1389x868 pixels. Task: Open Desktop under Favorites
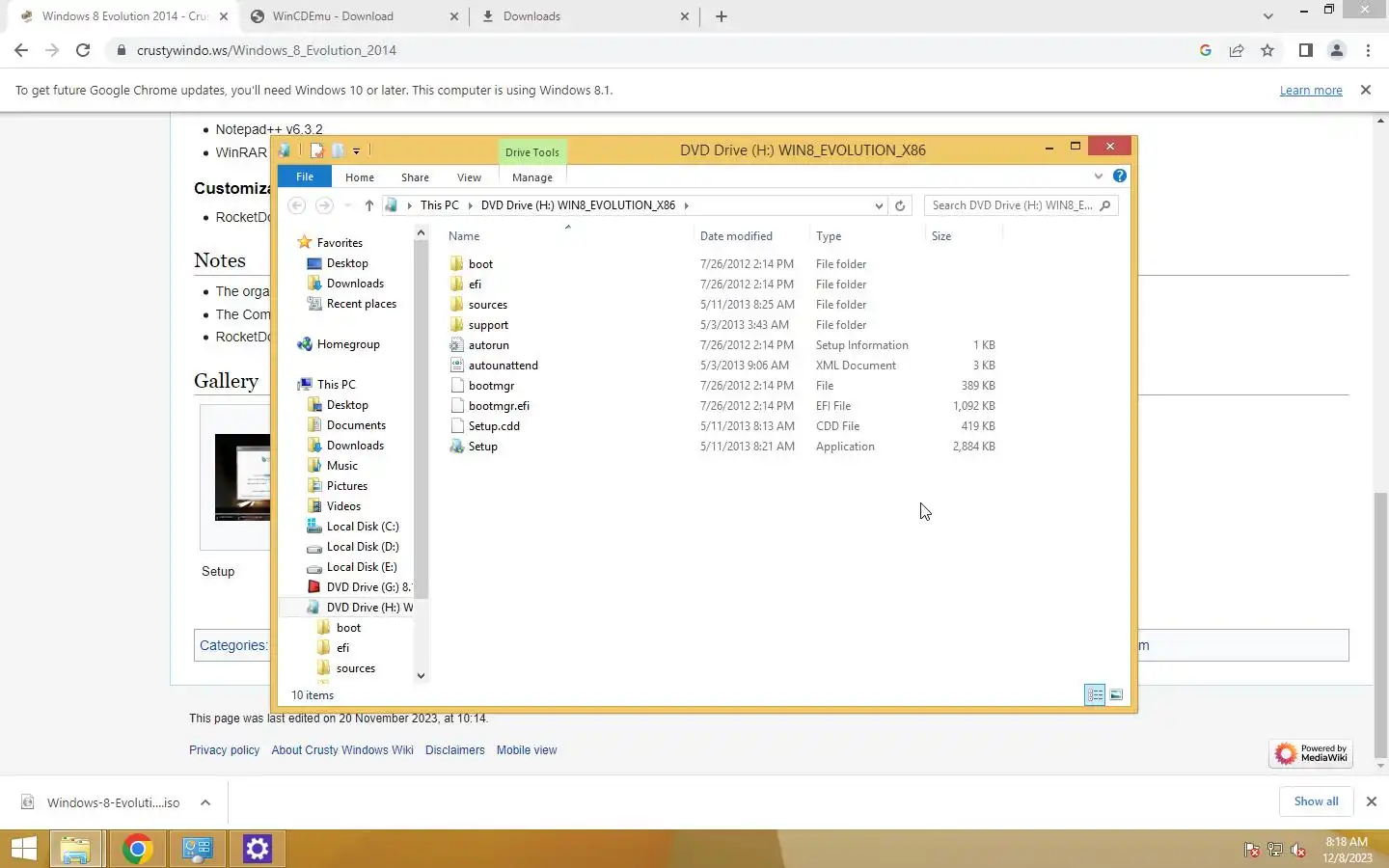point(347,263)
